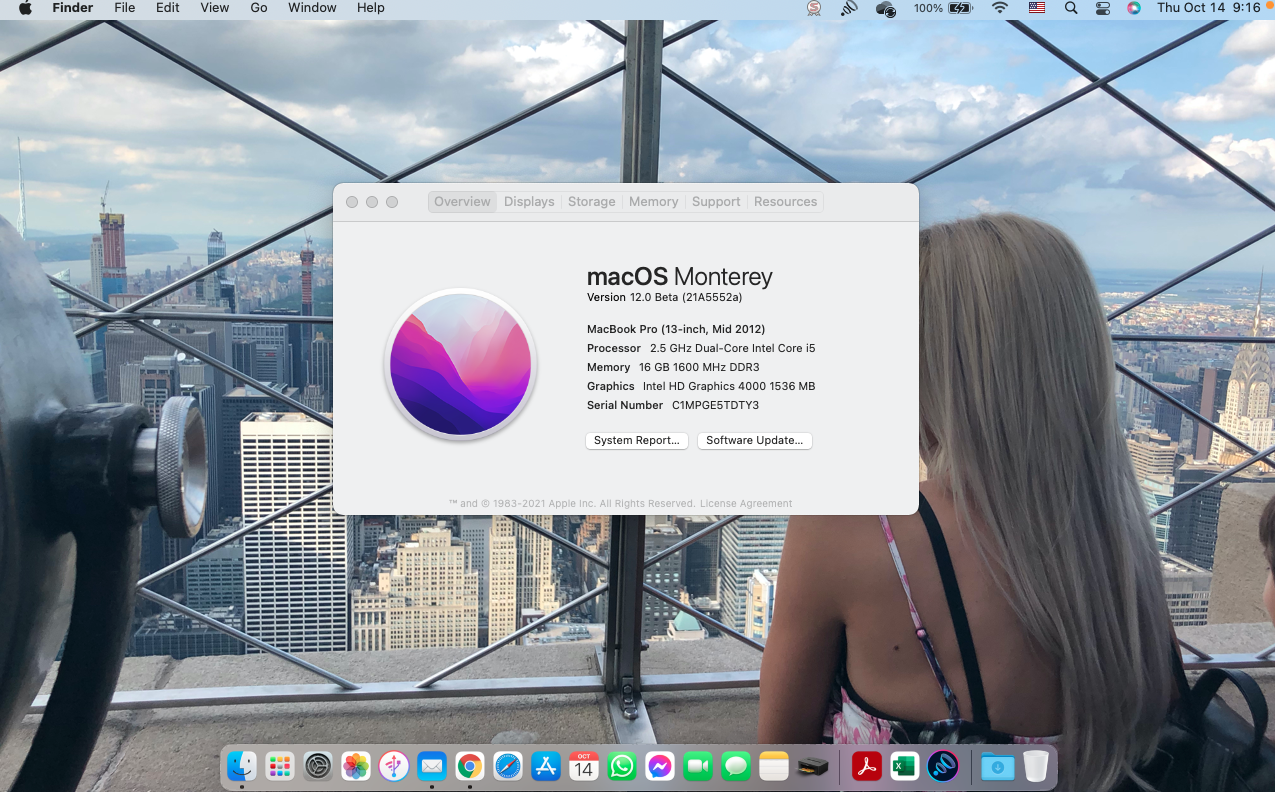
Task: Launch FaceTime from the Dock
Action: point(698,767)
